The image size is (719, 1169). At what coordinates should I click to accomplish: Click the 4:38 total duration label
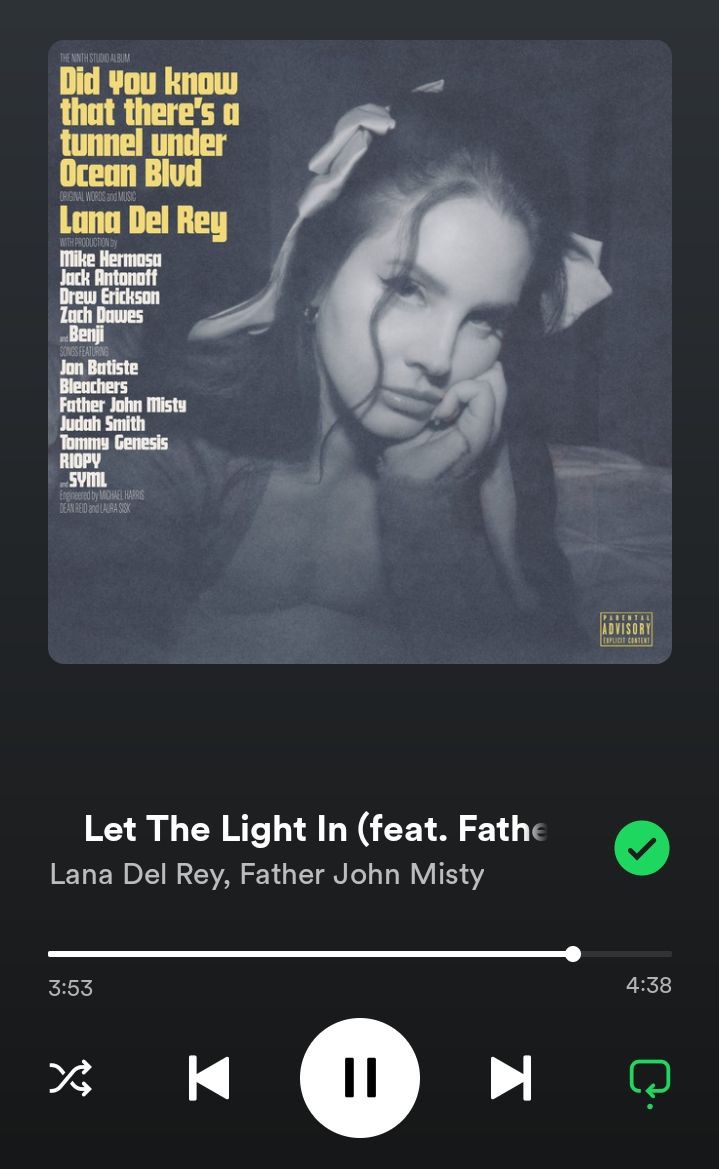tap(649, 985)
